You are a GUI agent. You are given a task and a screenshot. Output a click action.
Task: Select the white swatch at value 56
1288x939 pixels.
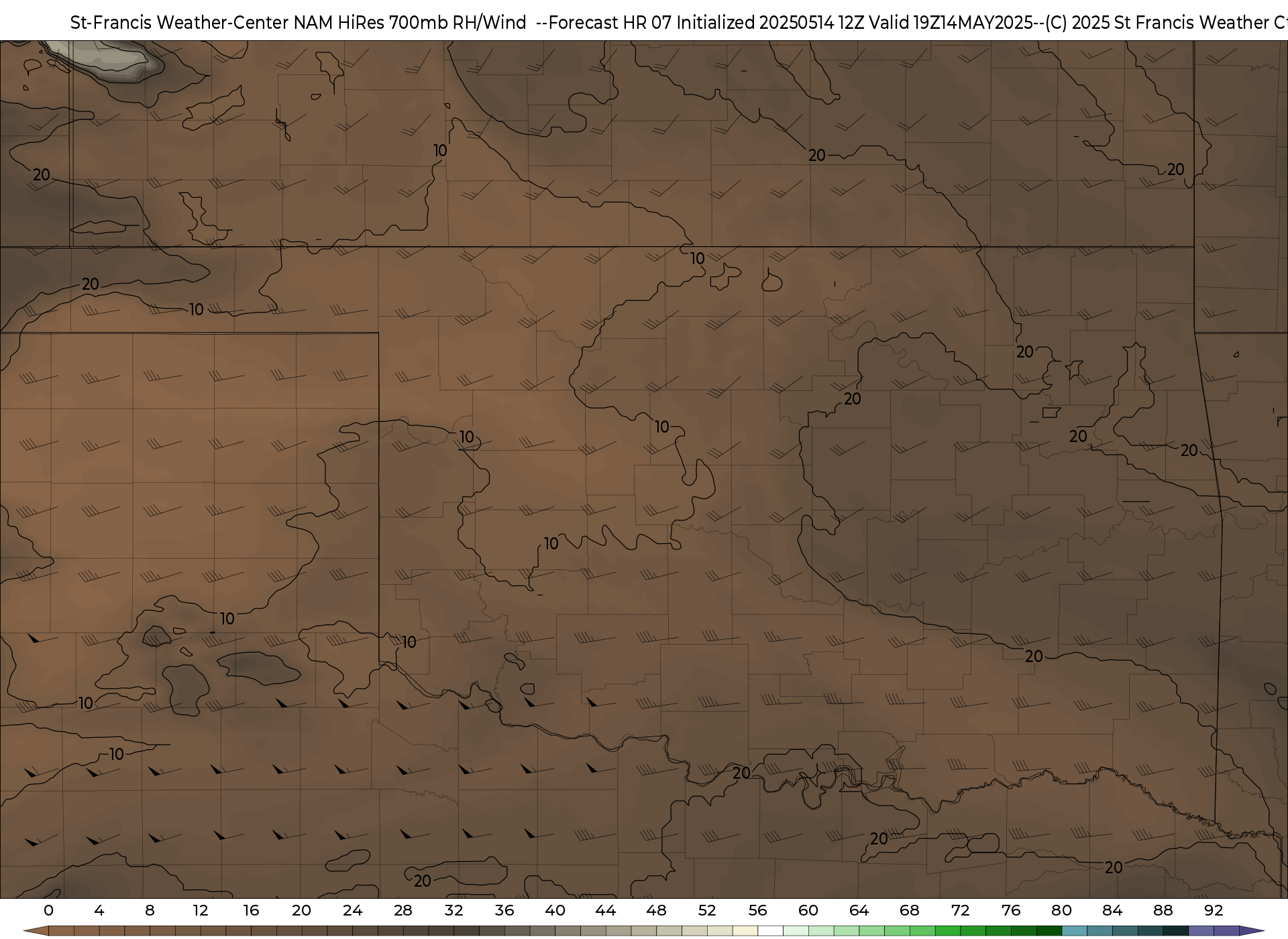click(x=770, y=931)
